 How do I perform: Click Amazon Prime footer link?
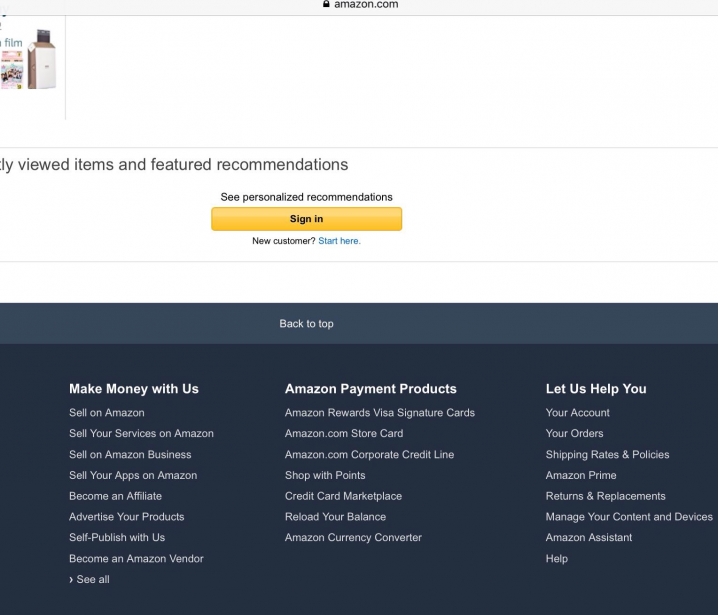point(580,475)
